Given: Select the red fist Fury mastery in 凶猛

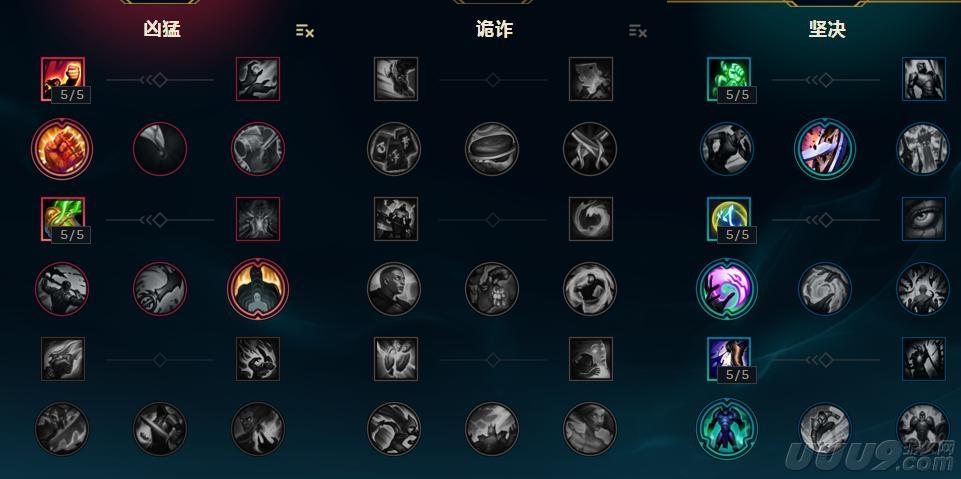Looking at the screenshot, I should 63,79.
